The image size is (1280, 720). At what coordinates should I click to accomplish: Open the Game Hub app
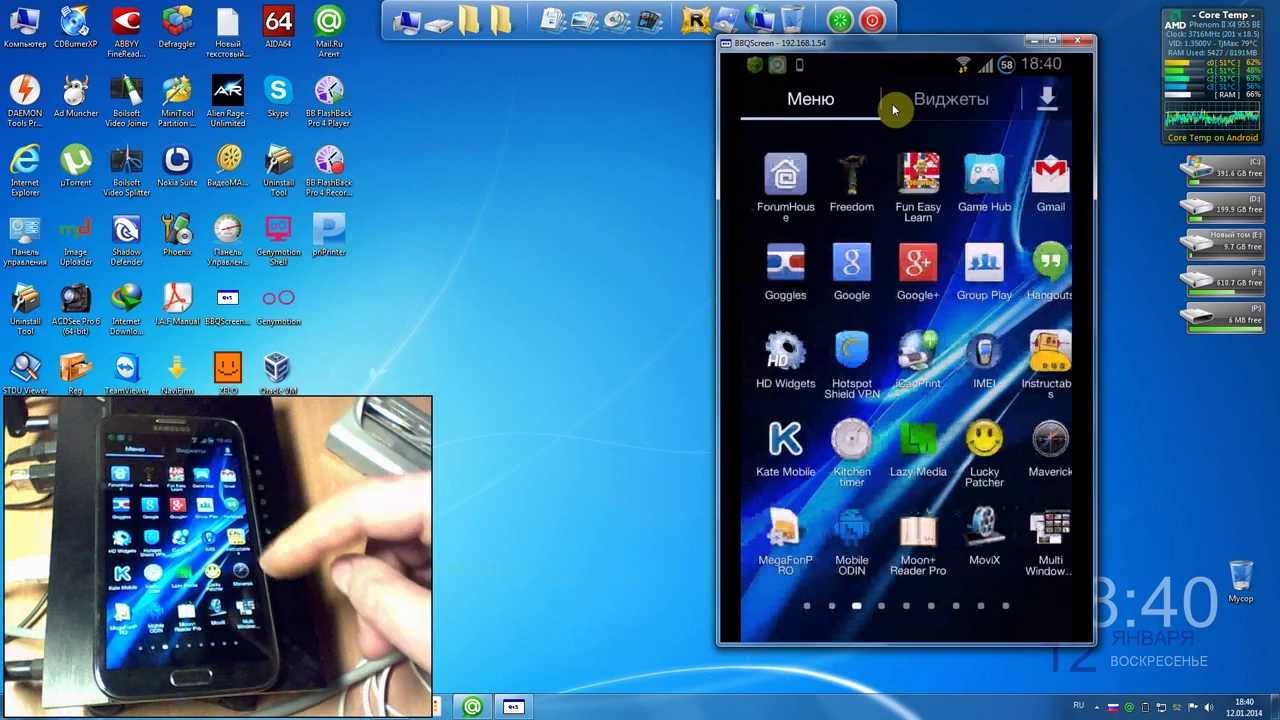(984, 182)
